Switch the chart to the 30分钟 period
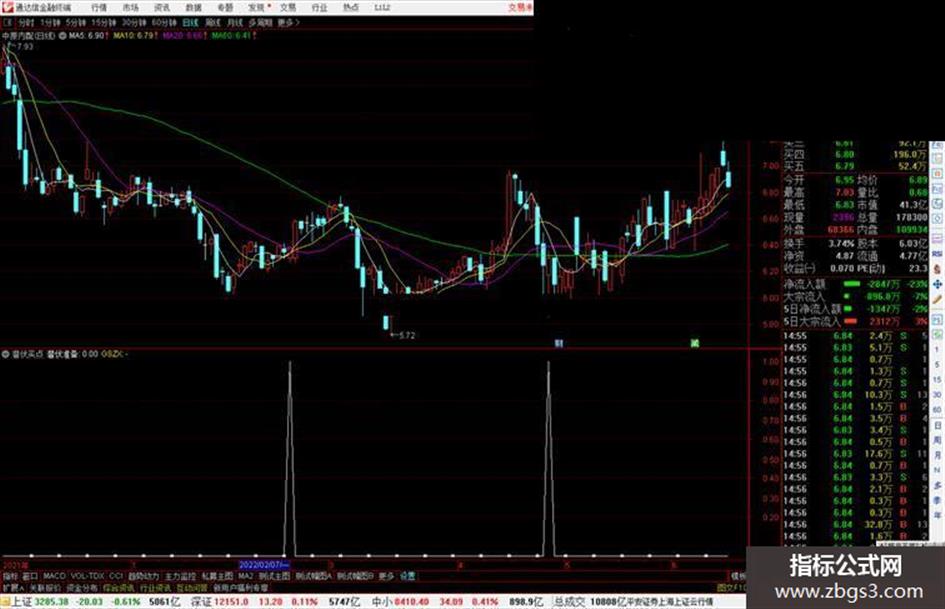The image size is (945, 609). click(x=134, y=23)
